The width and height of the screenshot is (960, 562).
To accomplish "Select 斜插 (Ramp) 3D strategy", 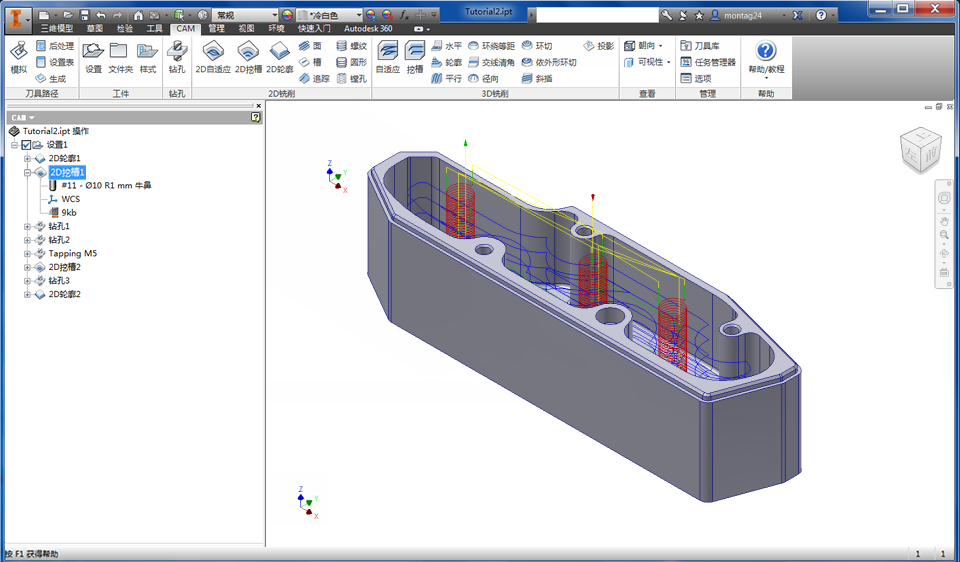I will 538,78.
